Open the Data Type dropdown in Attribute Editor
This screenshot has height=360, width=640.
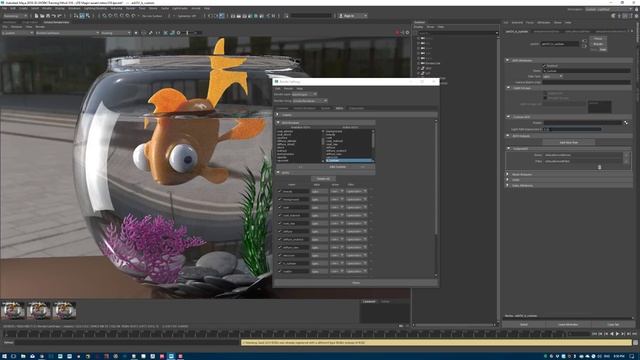click(x=553, y=76)
